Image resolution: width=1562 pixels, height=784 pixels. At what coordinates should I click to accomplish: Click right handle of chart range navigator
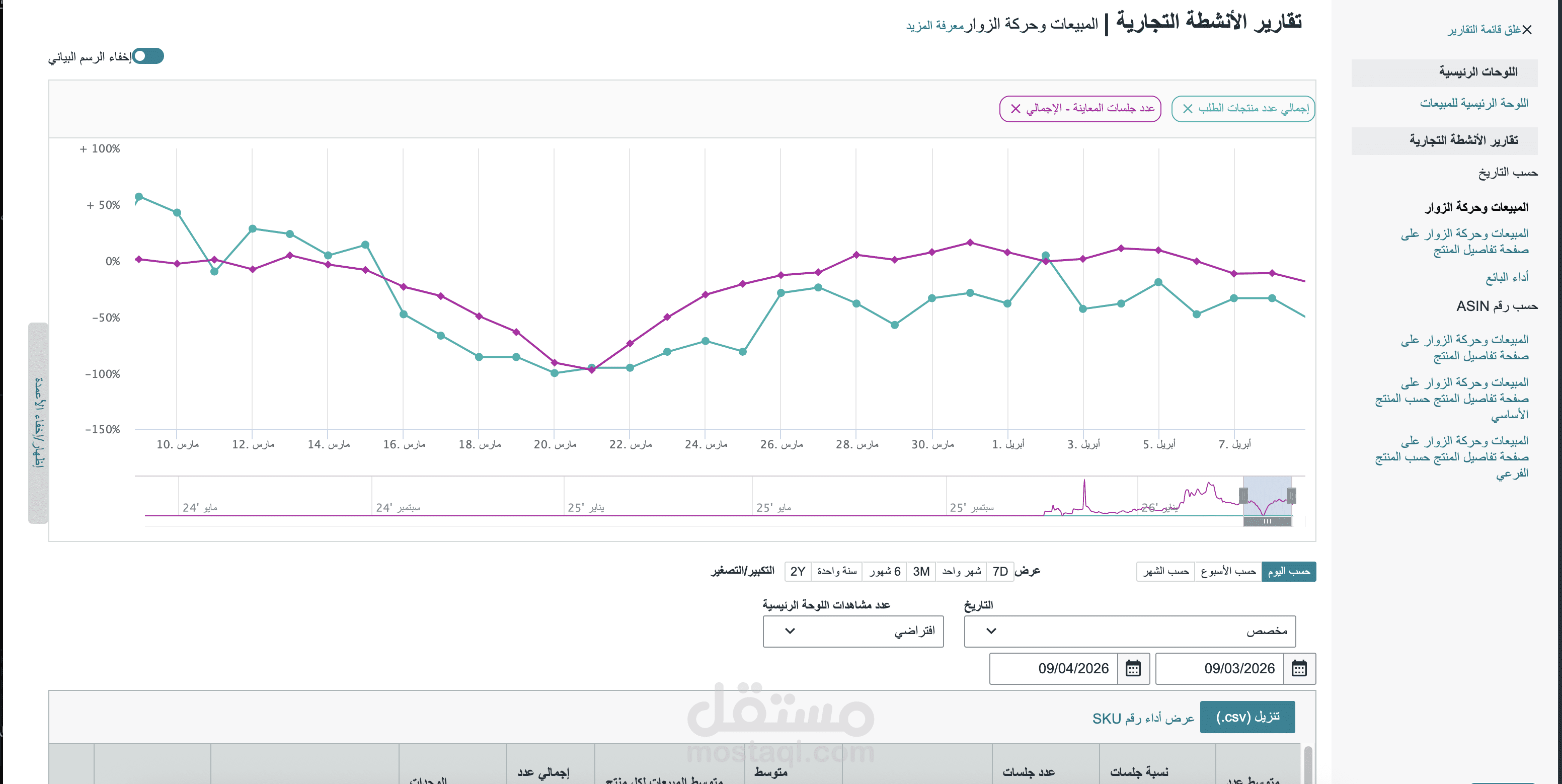tap(1292, 495)
